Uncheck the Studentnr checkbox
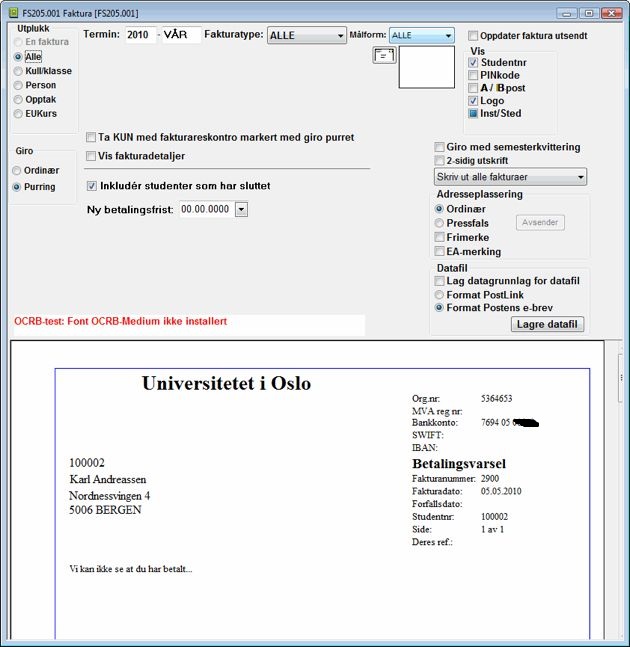This screenshot has height=647, width=630. [473, 63]
